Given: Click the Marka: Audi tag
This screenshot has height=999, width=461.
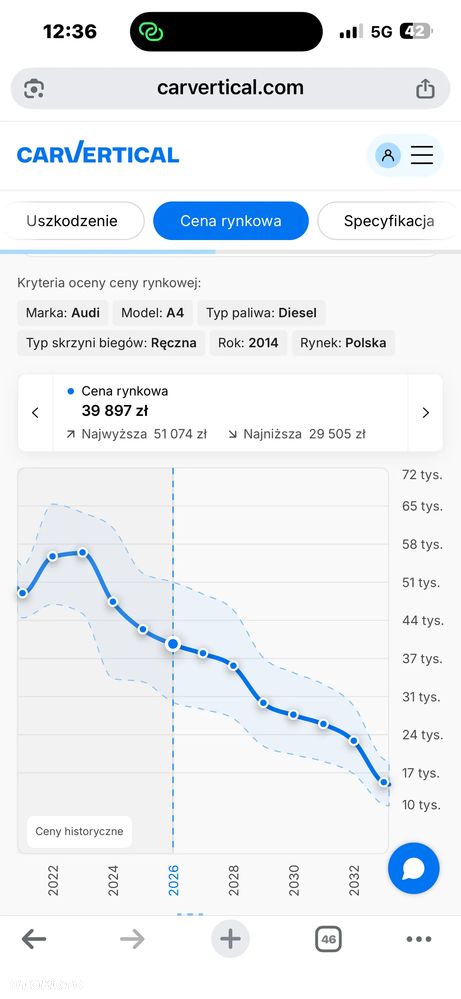Looking at the screenshot, I should pyautogui.click(x=63, y=313).
